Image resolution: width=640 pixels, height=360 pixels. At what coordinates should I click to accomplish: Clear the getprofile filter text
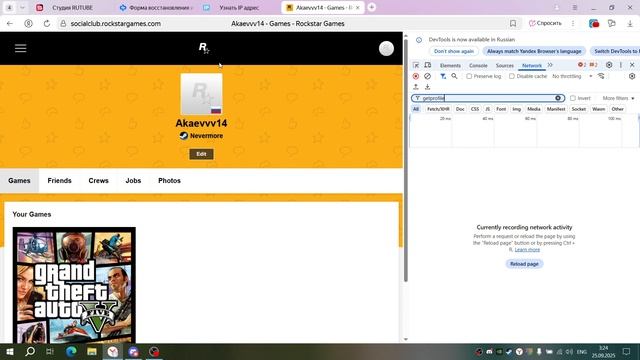558,98
